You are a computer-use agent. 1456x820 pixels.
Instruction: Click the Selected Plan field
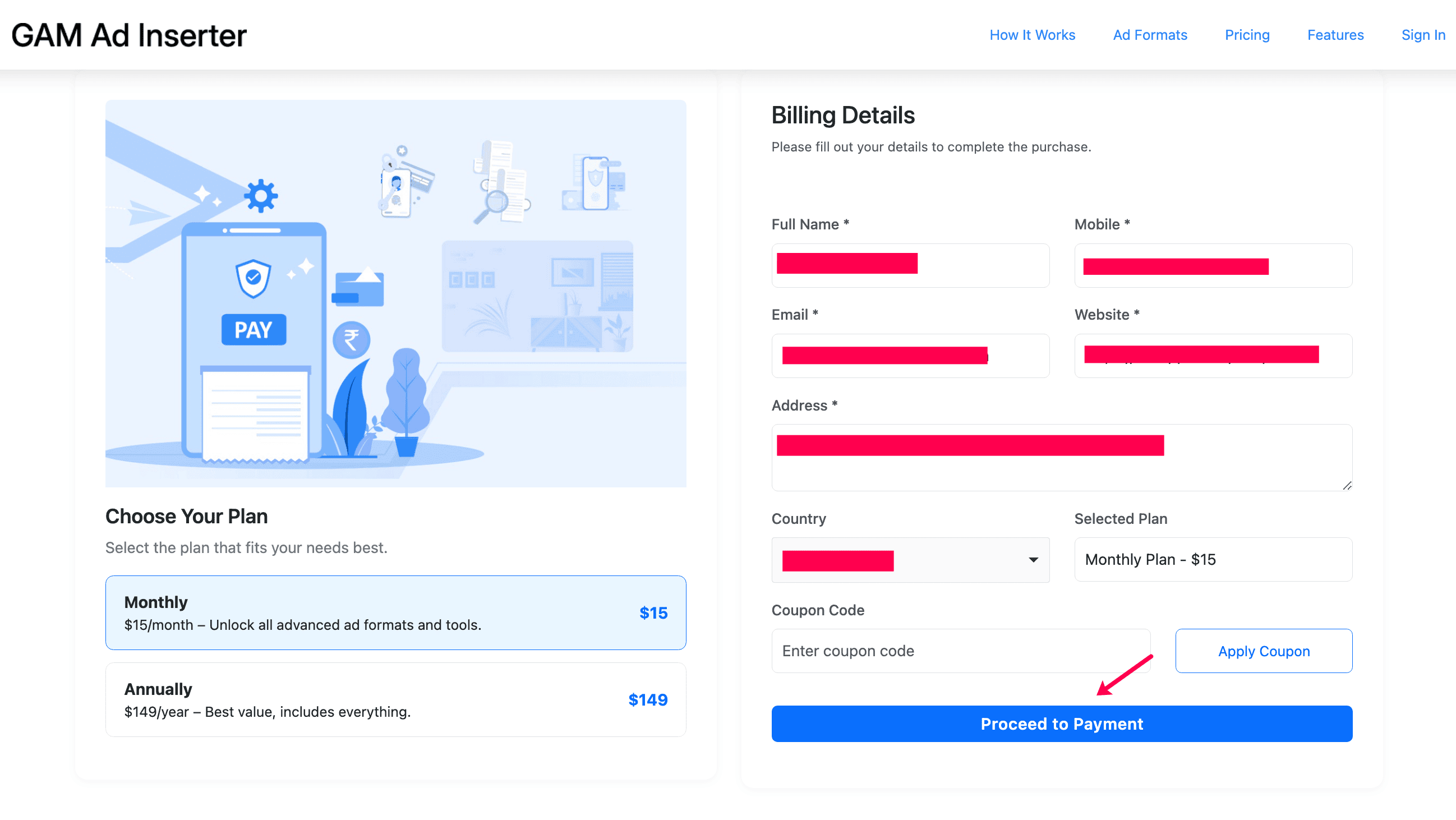(1214, 560)
